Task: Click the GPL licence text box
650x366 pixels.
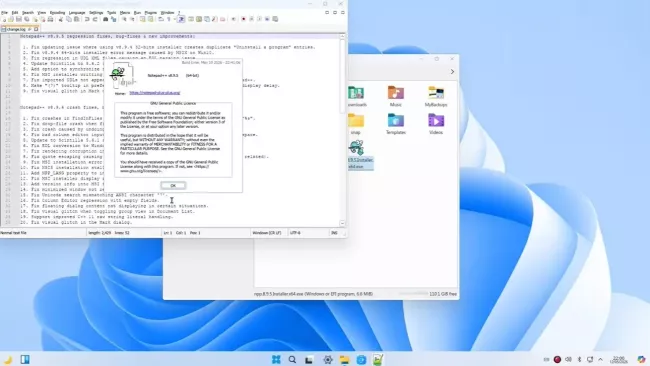Action: pyautogui.click(x=173, y=140)
